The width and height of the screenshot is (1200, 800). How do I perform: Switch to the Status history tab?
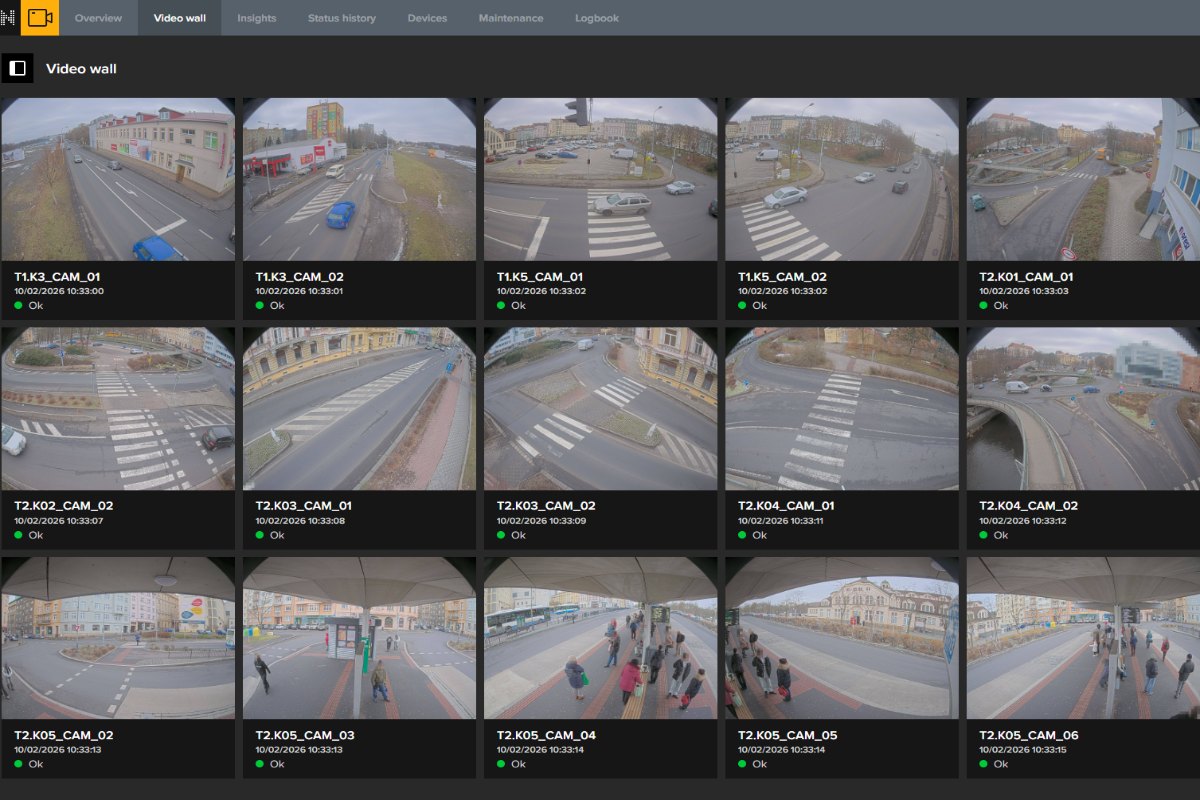pyautogui.click(x=342, y=16)
